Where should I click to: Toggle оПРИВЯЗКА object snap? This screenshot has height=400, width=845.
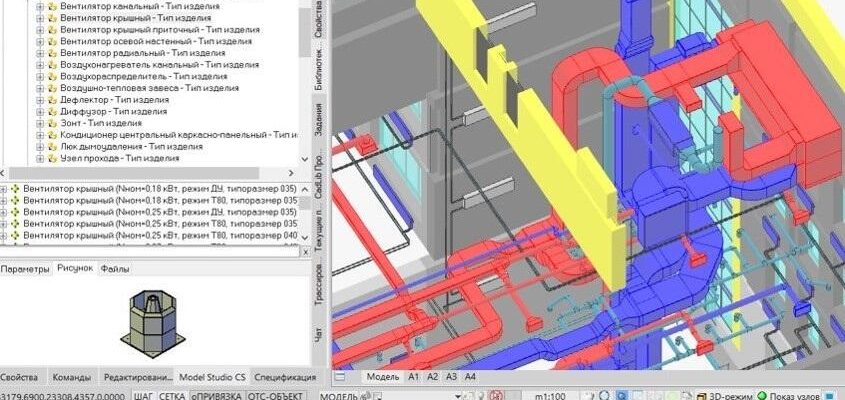tap(216, 394)
